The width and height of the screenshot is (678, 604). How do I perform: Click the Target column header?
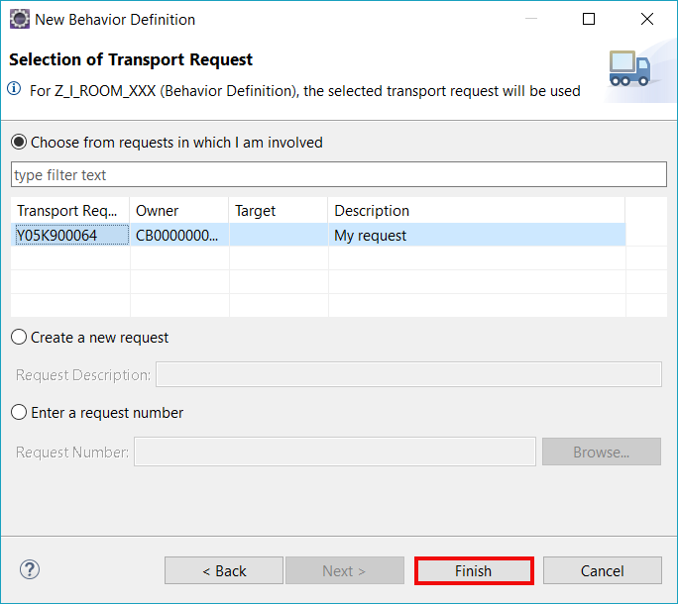click(x=278, y=211)
